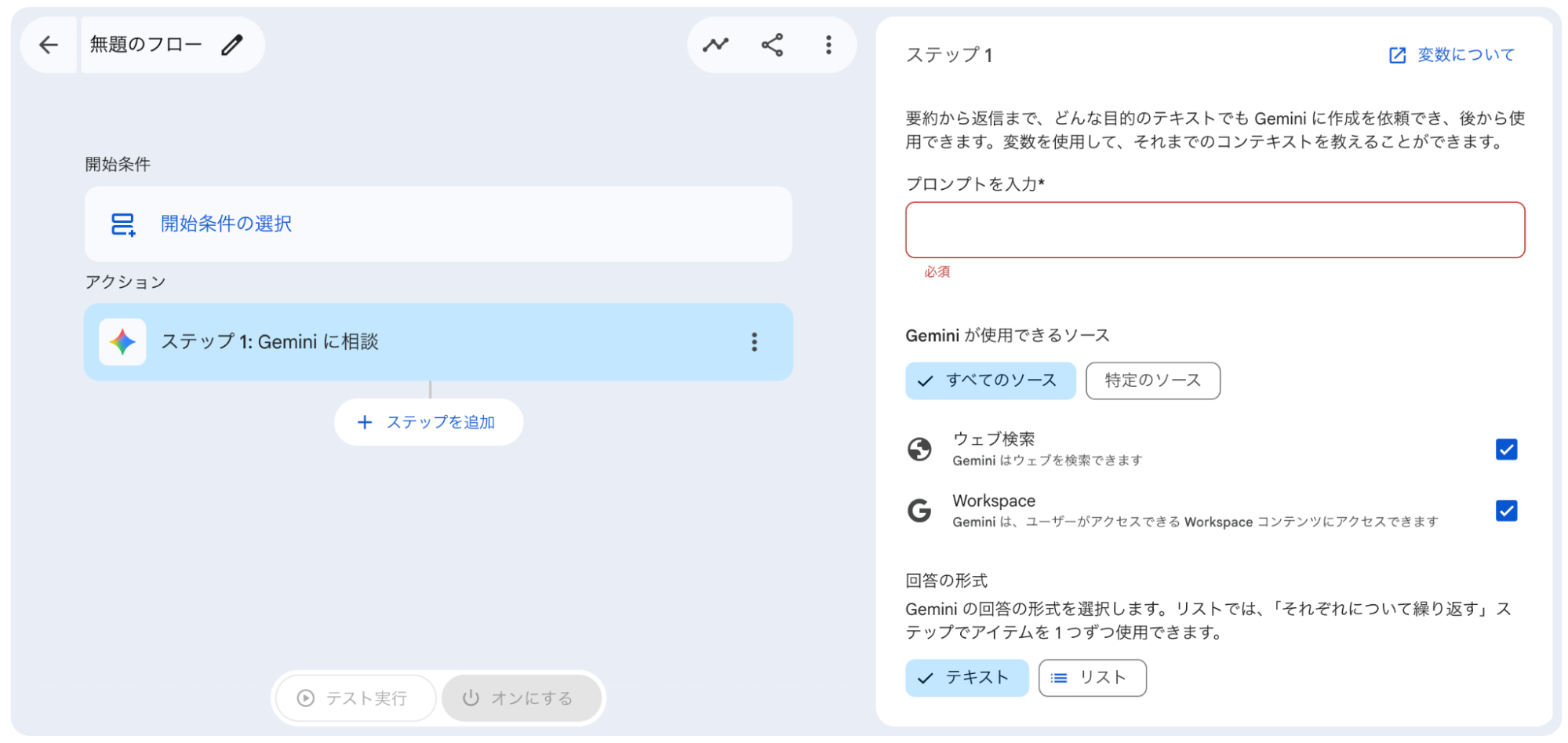Open the activity trend line icon

[715, 45]
